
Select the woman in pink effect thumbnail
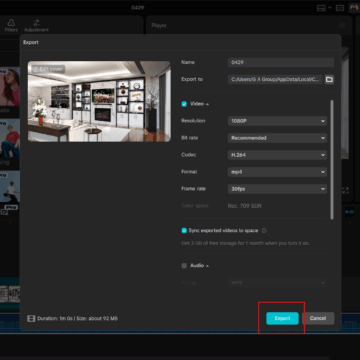pyautogui.click(x=10, y=87)
